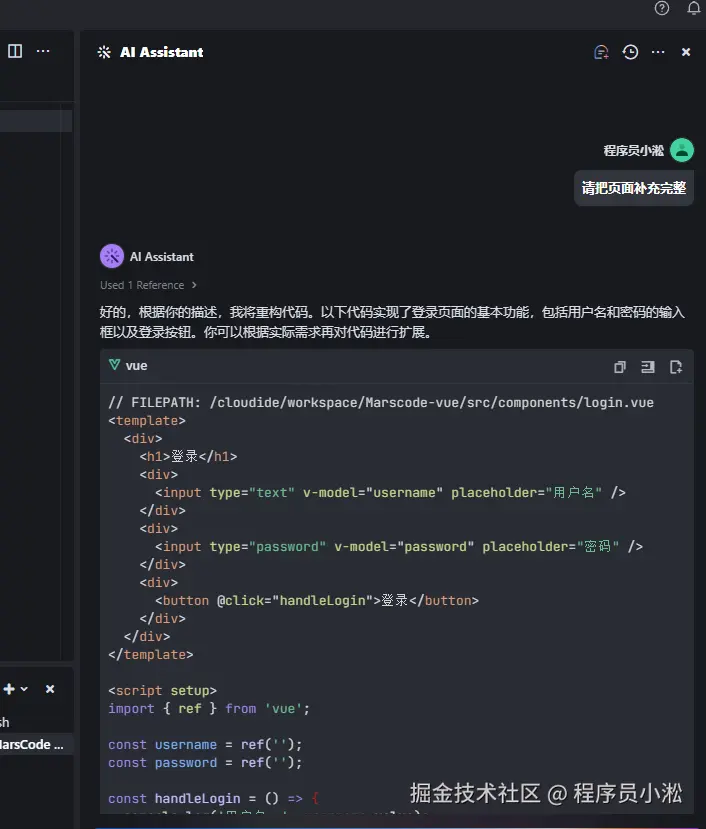
Task: Copy the vue code block
Action: click(620, 366)
